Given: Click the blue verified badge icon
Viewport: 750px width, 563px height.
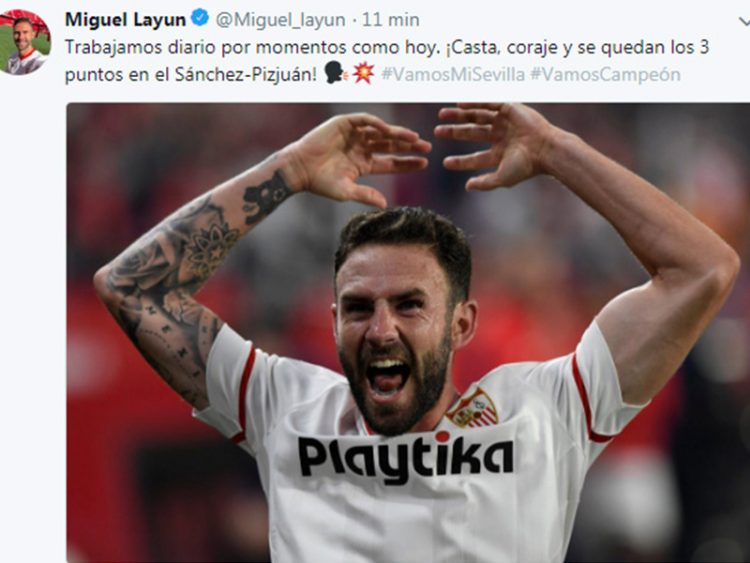Looking at the screenshot, I should click(200, 18).
